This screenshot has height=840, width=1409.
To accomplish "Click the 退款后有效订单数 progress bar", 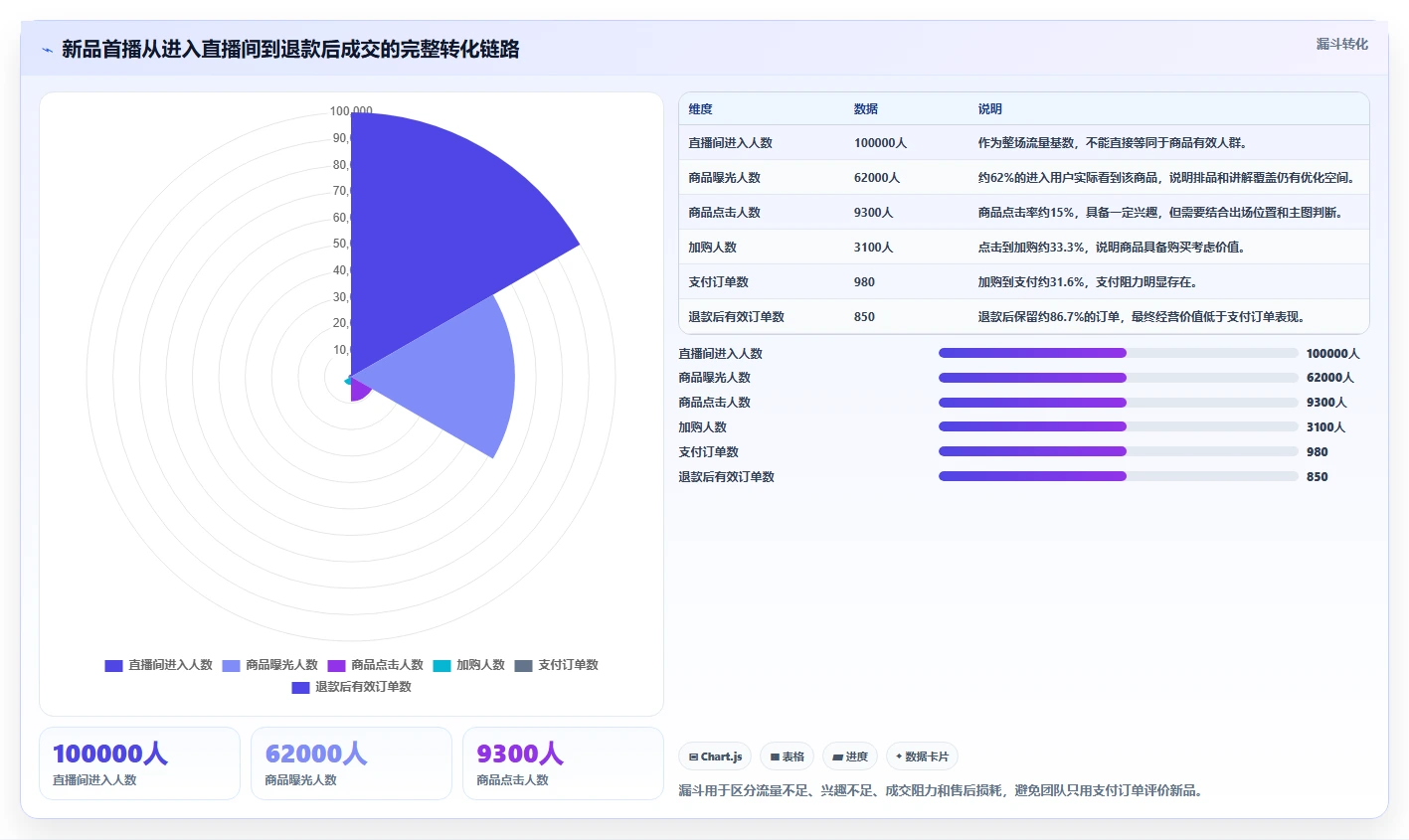I will pos(1118,476).
